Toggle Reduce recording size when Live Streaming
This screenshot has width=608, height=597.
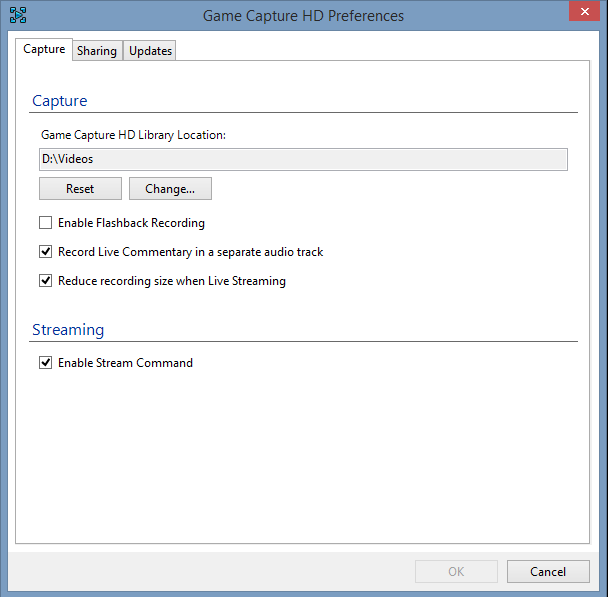click(x=46, y=280)
